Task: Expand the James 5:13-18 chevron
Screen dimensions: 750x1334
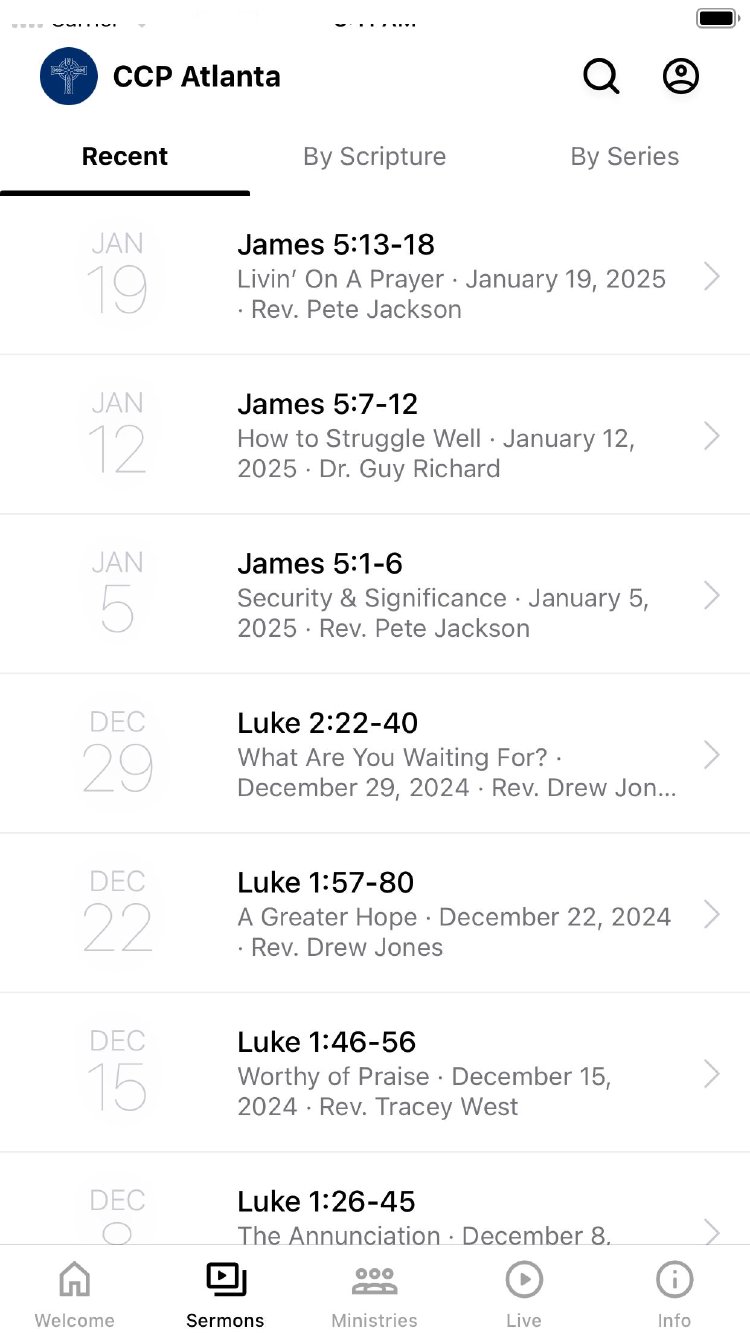Action: tap(711, 276)
